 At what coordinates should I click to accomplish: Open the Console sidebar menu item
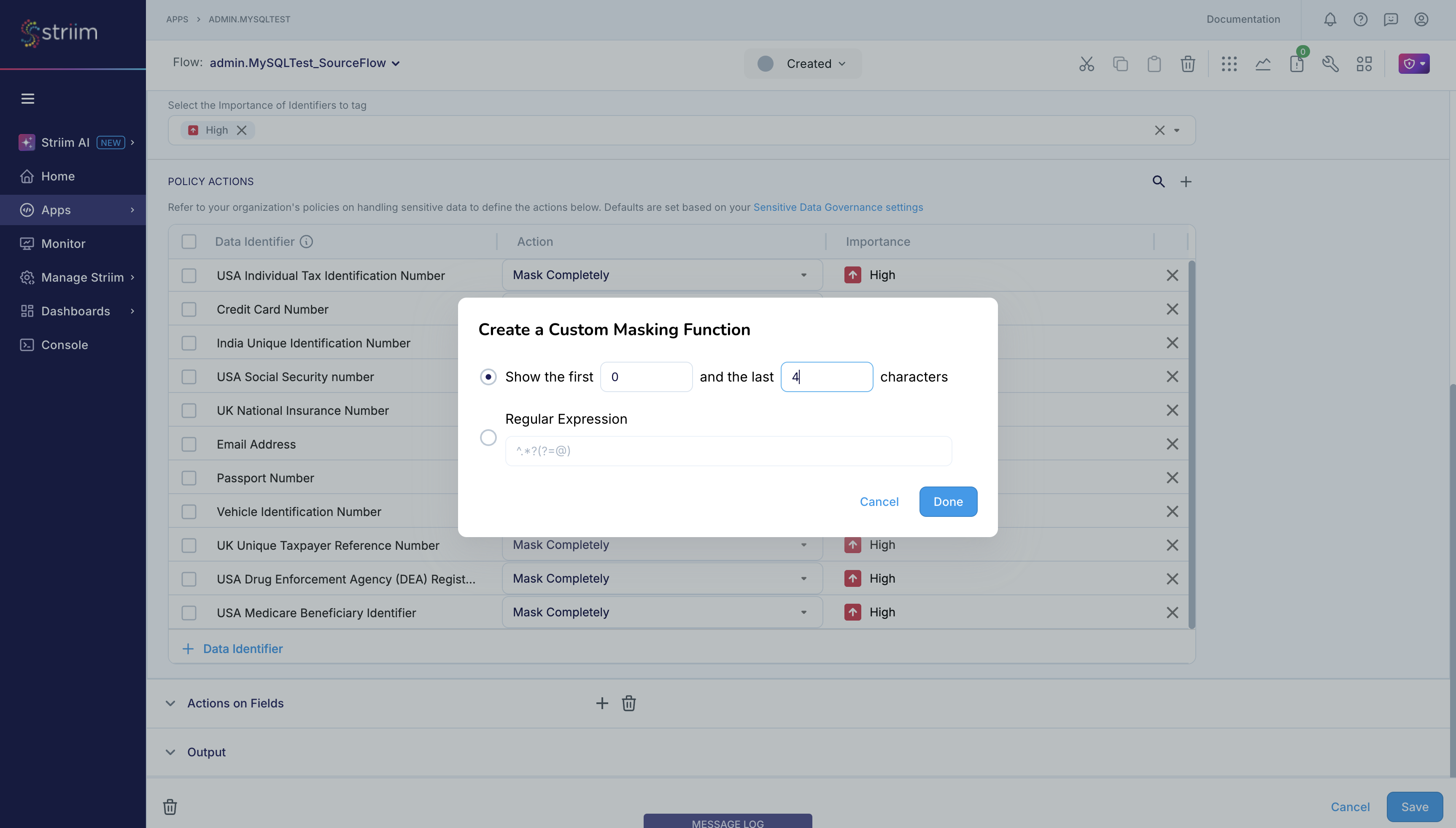pos(64,344)
